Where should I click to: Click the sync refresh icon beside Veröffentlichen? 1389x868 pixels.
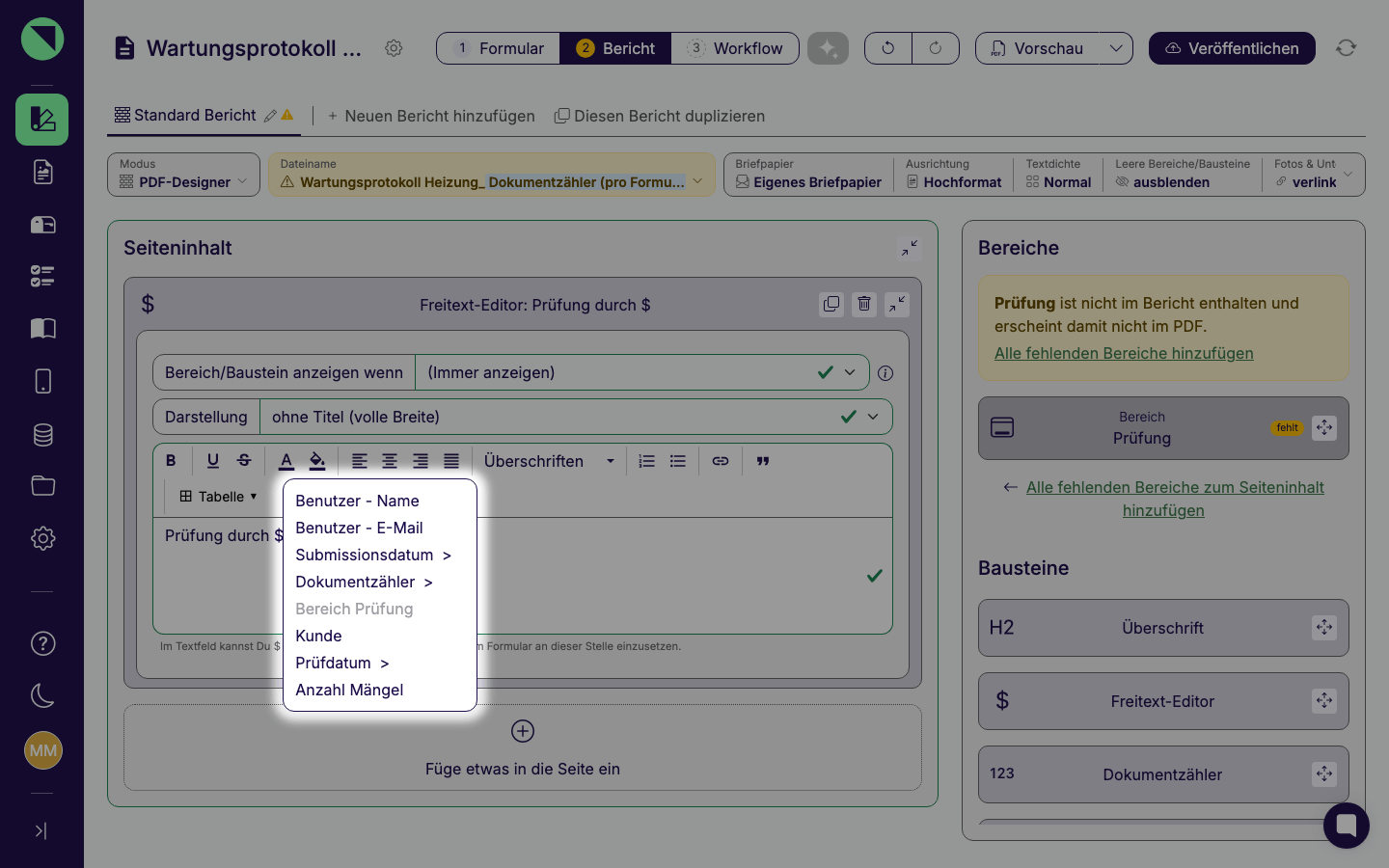1347,48
